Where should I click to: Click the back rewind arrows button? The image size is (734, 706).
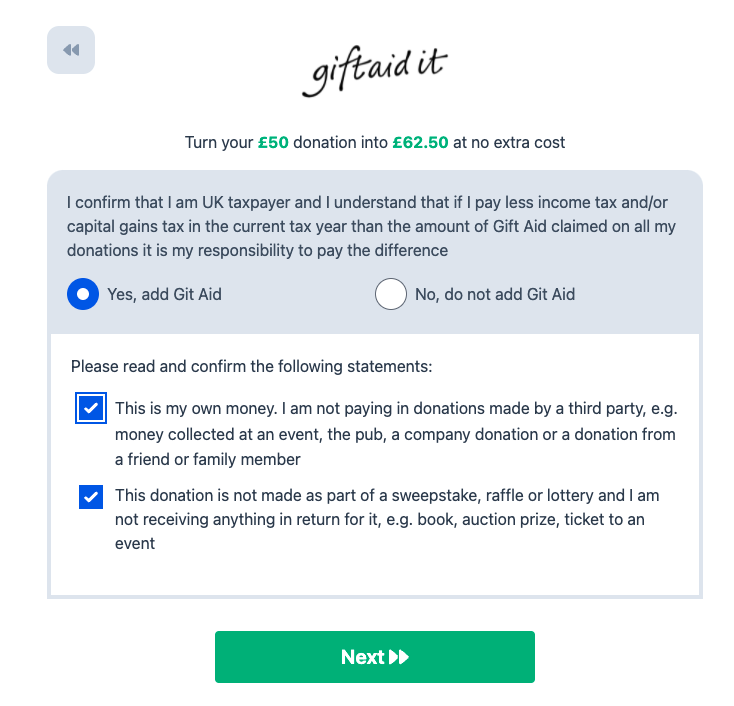click(71, 50)
